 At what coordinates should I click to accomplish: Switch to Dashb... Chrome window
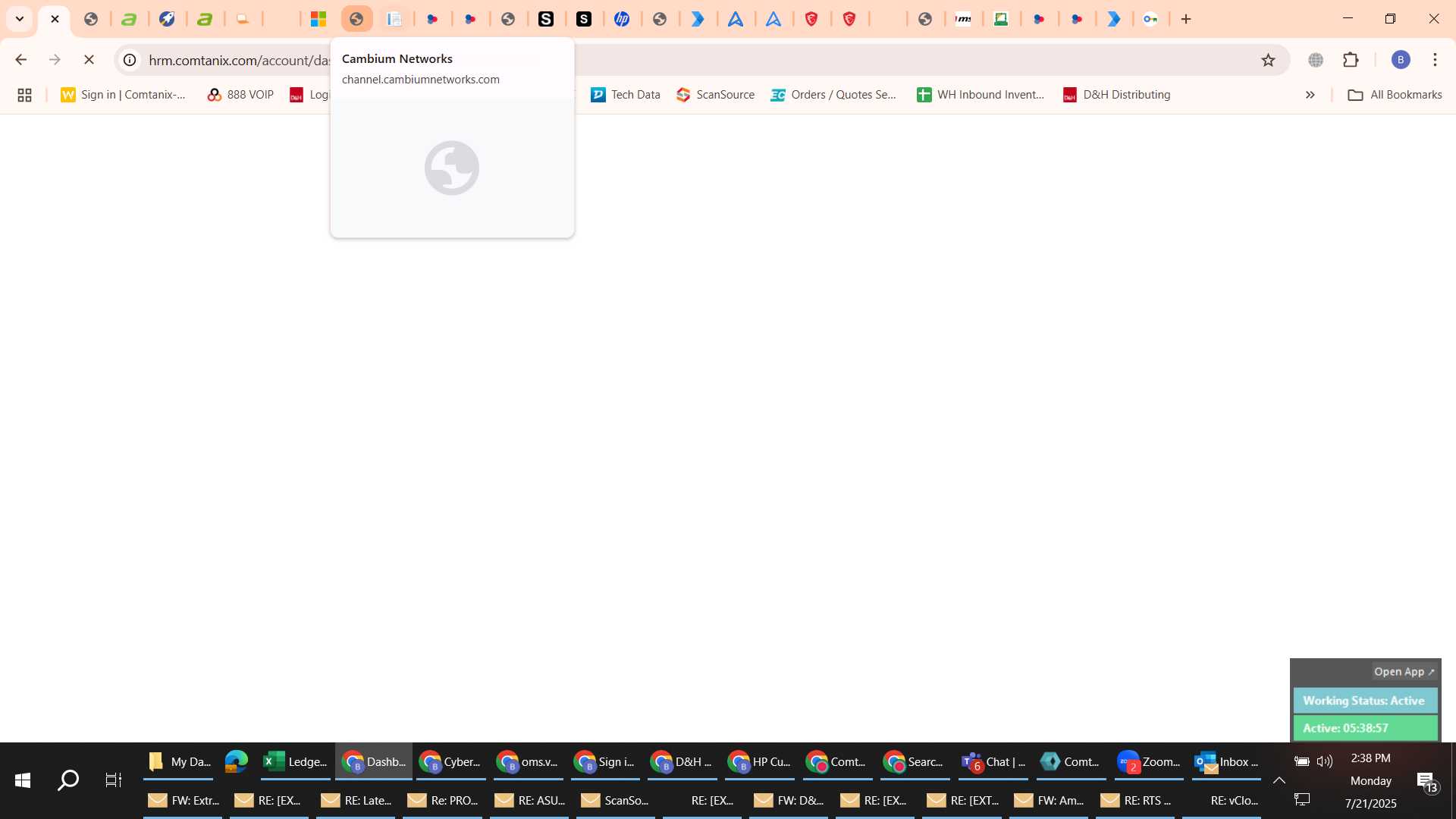pyautogui.click(x=374, y=762)
